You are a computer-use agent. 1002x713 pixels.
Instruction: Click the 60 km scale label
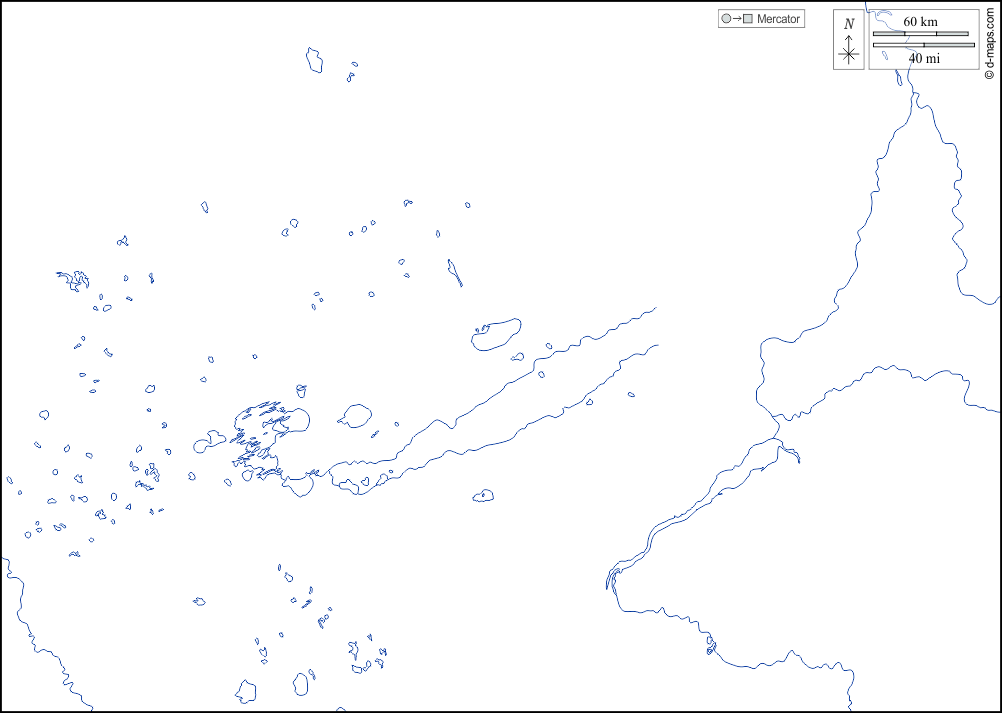click(x=920, y=22)
